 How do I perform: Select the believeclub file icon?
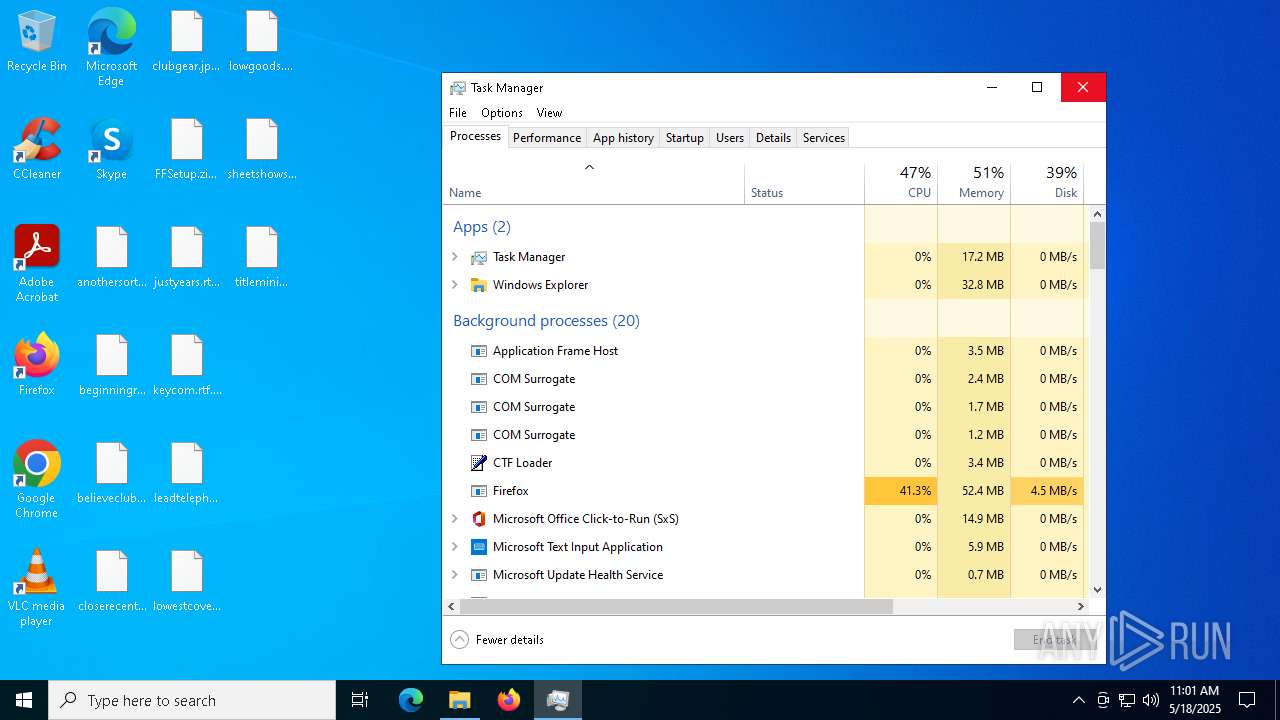(x=112, y=474)
